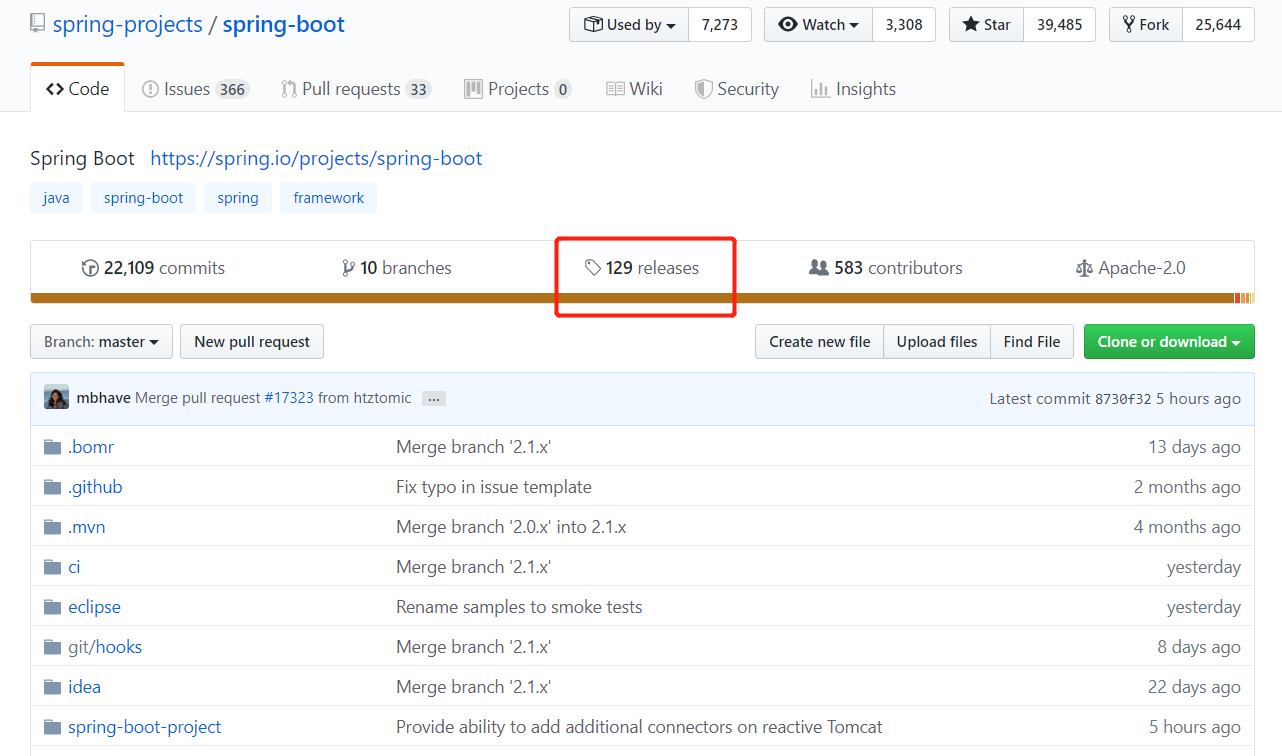Click the Find File button
Image resolution: width=1282 pixels, height=756 pixels.
click(1032, 341)
